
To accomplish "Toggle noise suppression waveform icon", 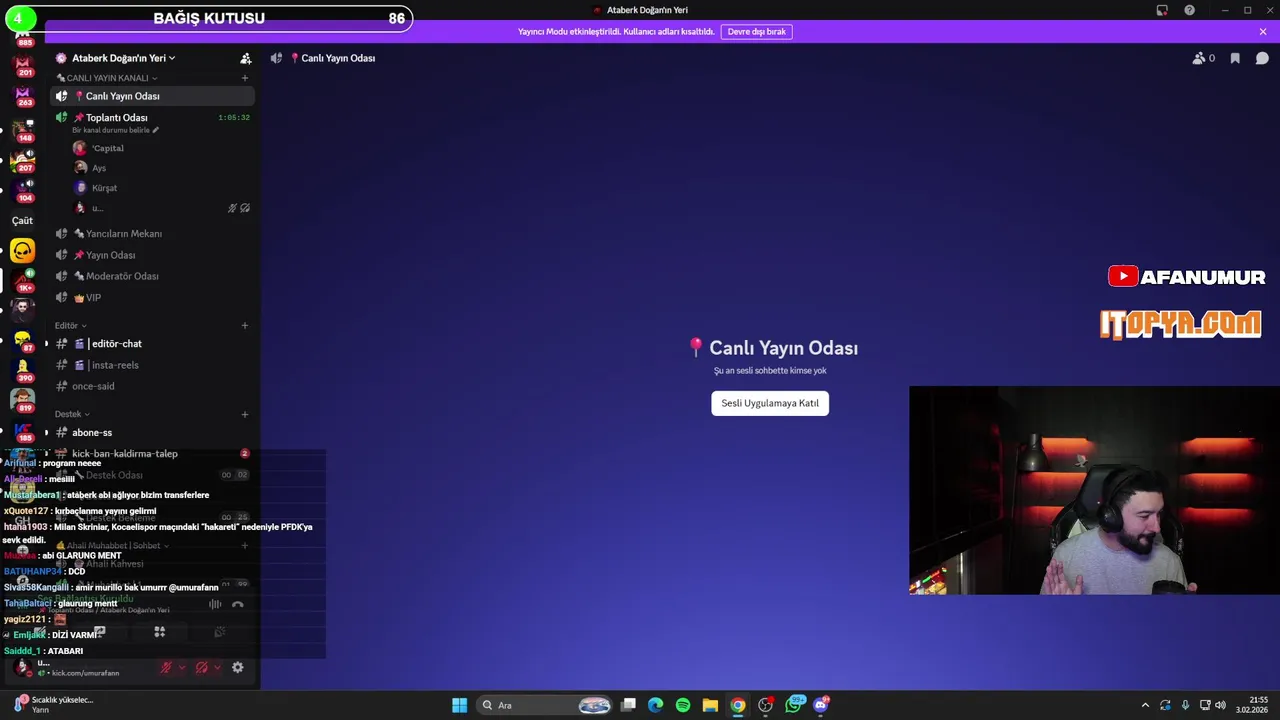I will point(215,604).
